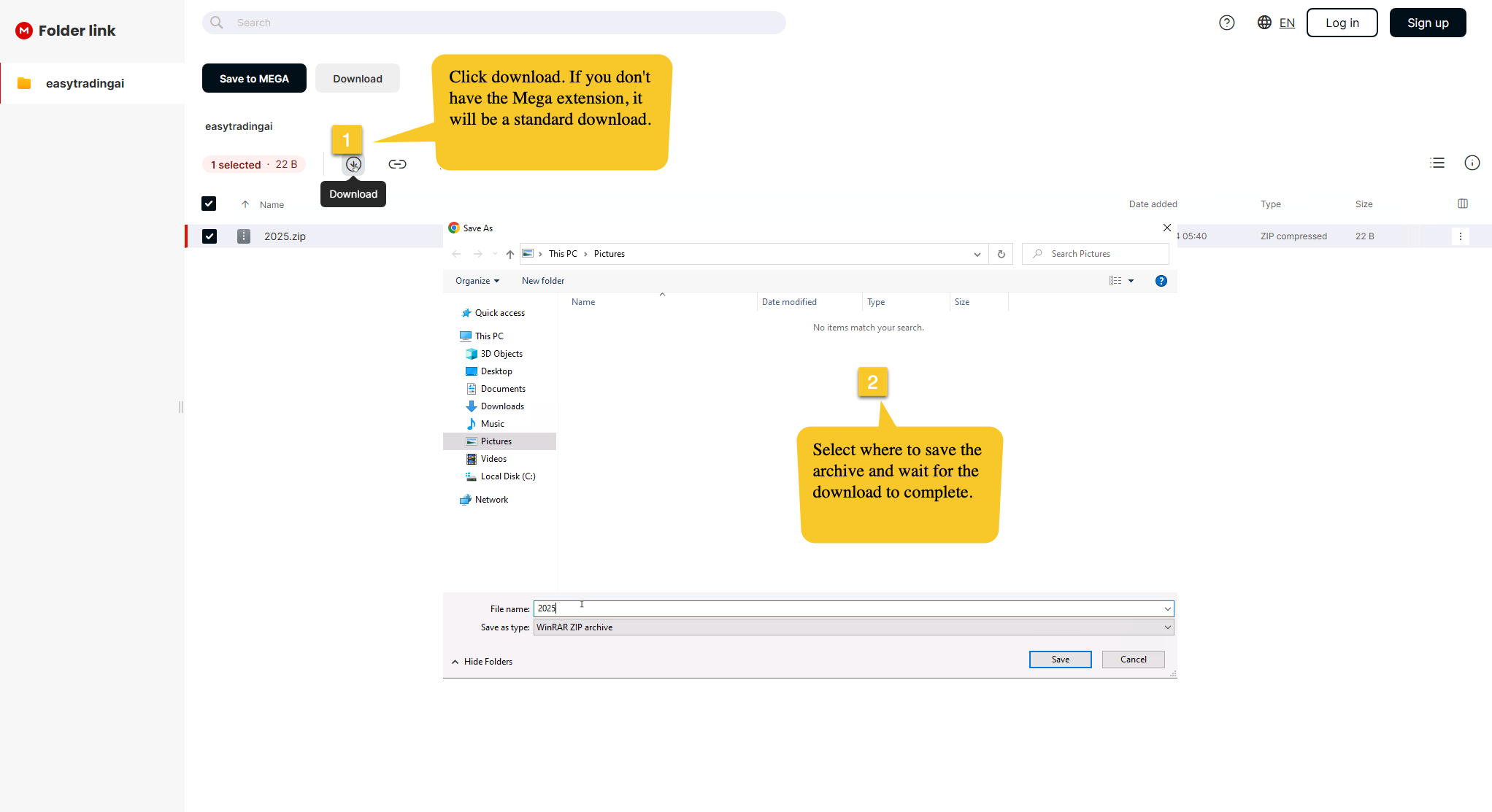Select Downloads in the folder tree
The height and width of the screenshot is (812, 1492).
[x=502, y=406]
